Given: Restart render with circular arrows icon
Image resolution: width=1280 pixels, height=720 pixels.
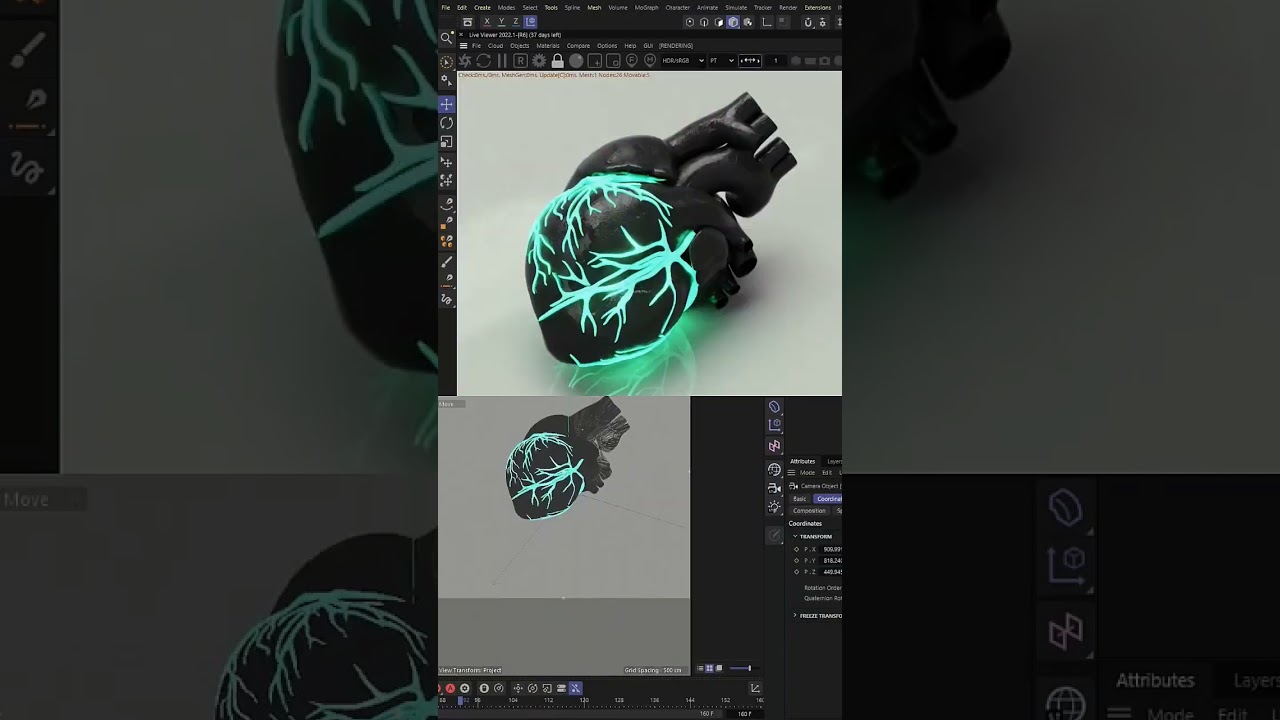Looking at the screenshot, I should pos(483,61).
